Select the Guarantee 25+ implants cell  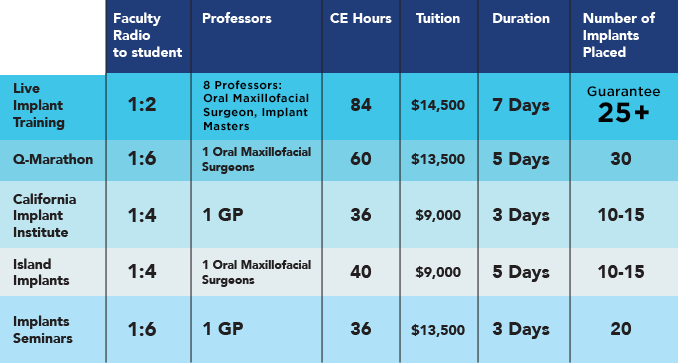[624, 105]
